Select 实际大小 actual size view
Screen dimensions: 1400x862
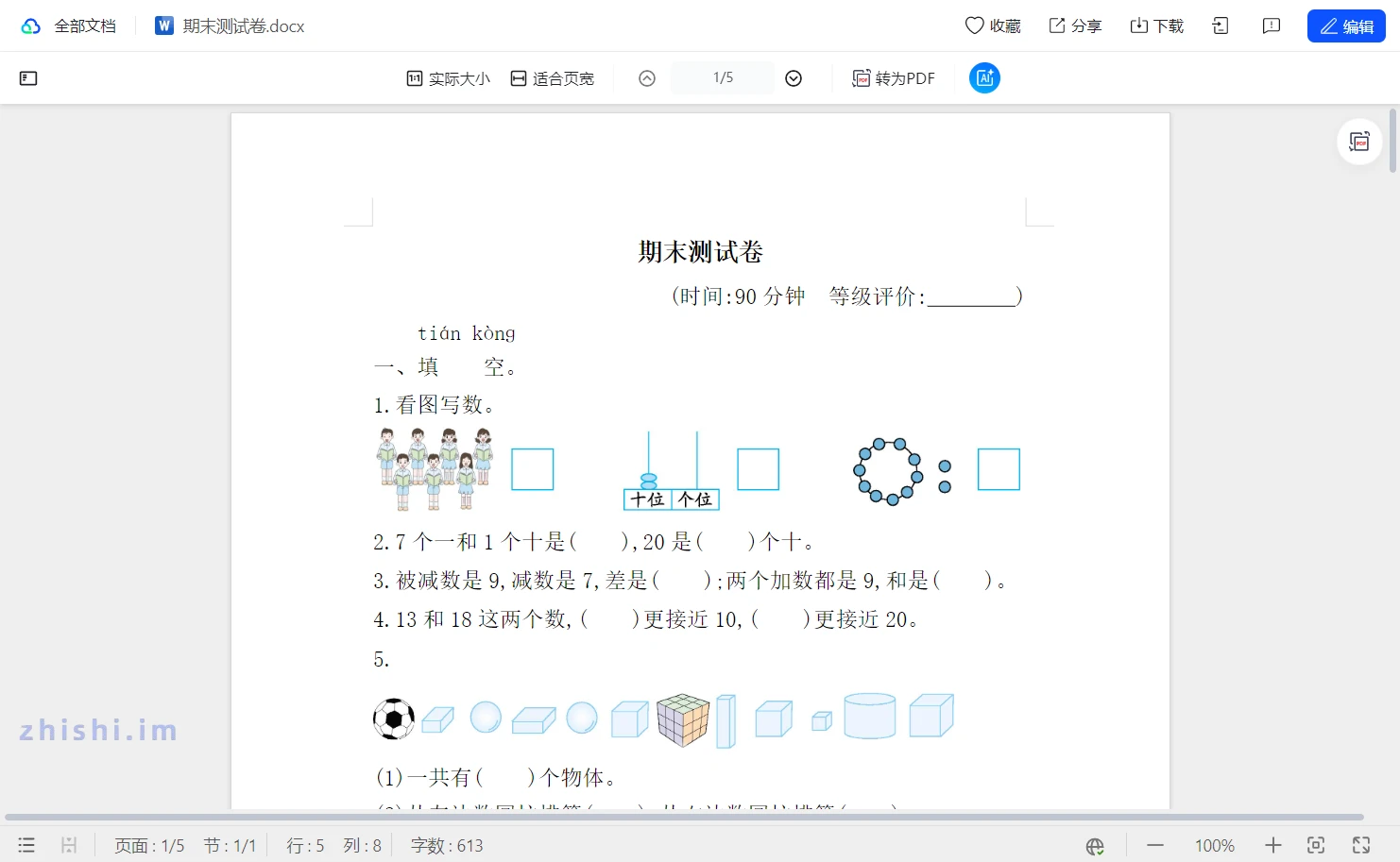(449, 78)
